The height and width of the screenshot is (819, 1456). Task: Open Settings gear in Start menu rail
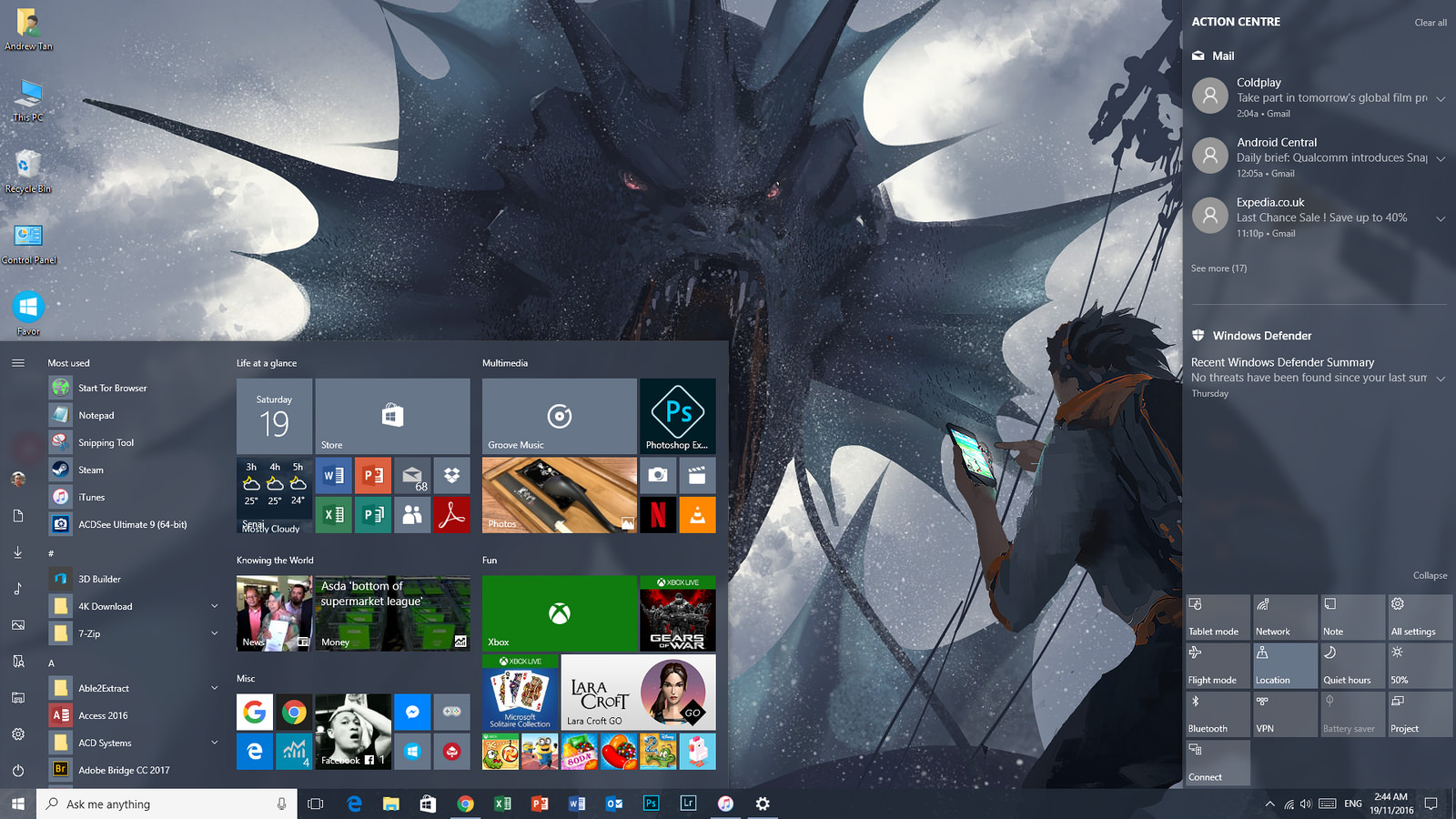tap(18, 734)
